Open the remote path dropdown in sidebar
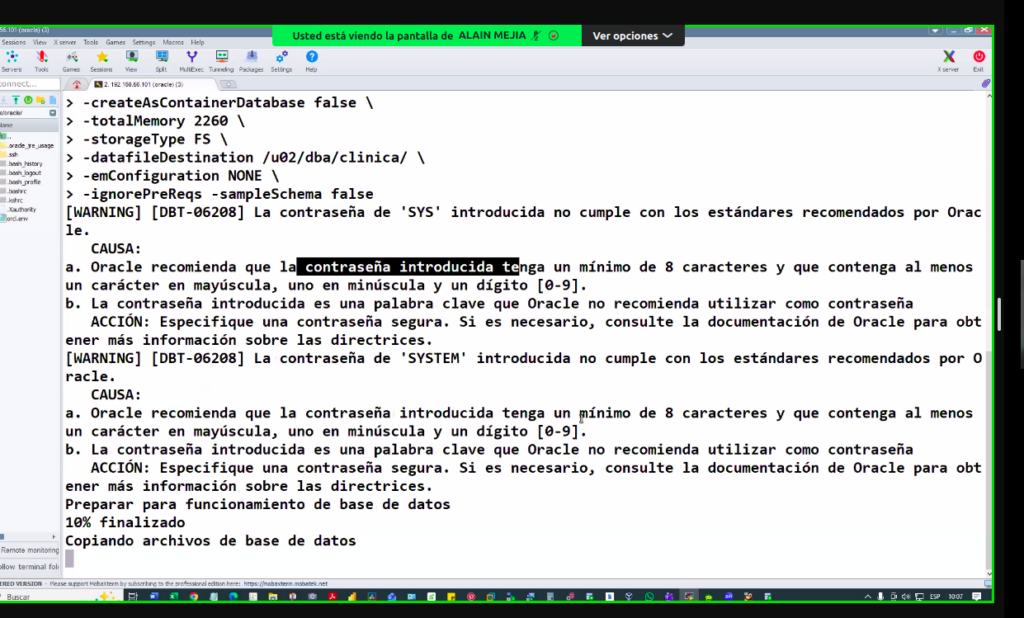The image size is (1024, 618). tap(53, 113)
